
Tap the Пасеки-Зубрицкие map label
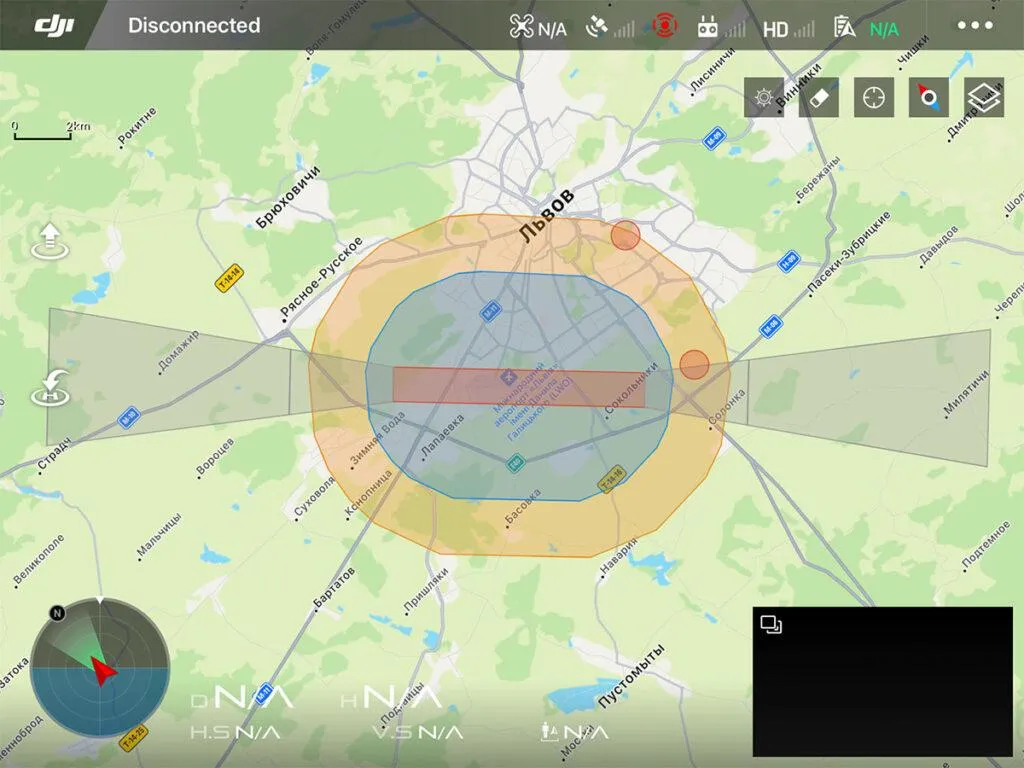pos(850,252)
